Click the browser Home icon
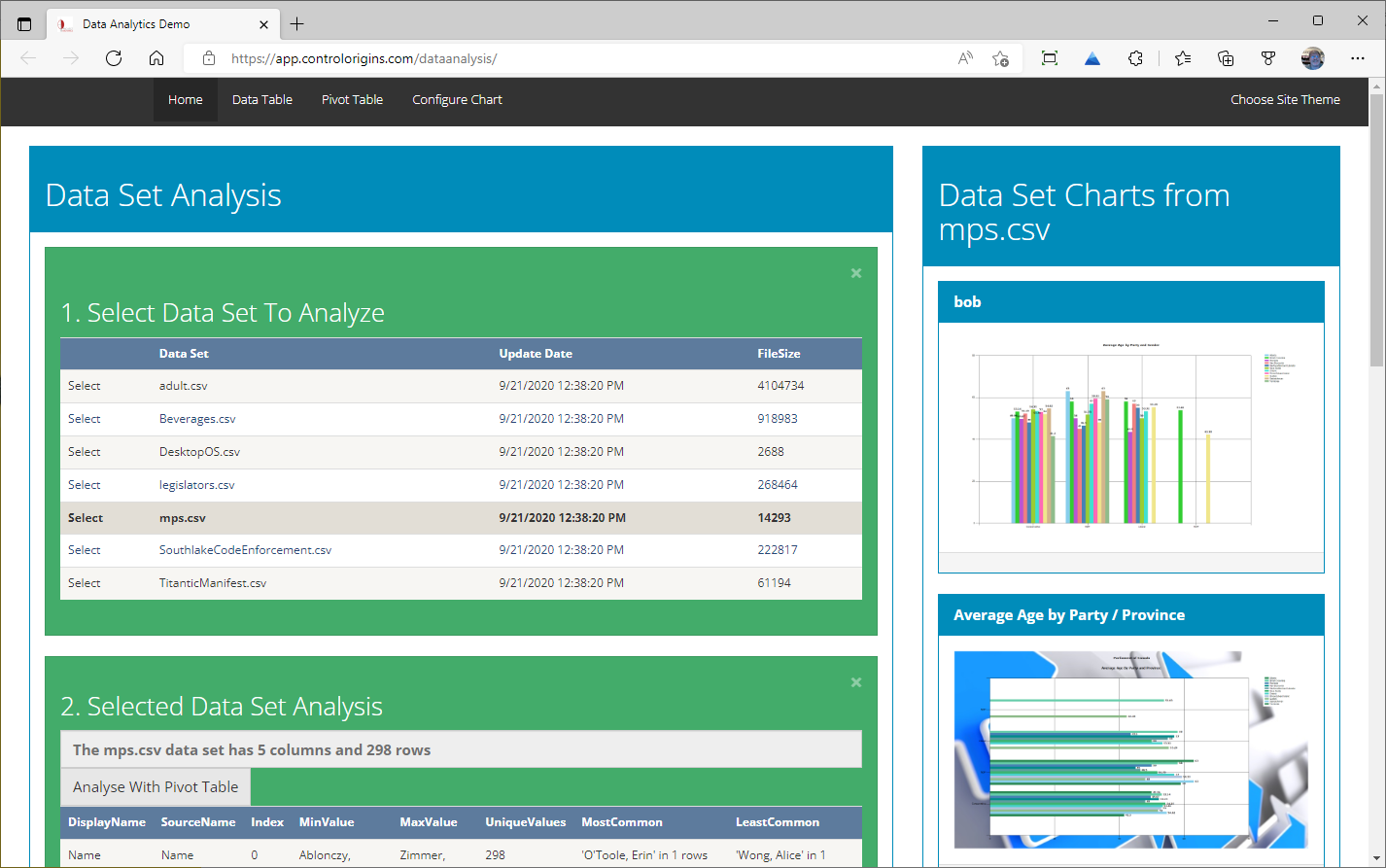Screen dimensions: 1386x868 coord(156,58)
